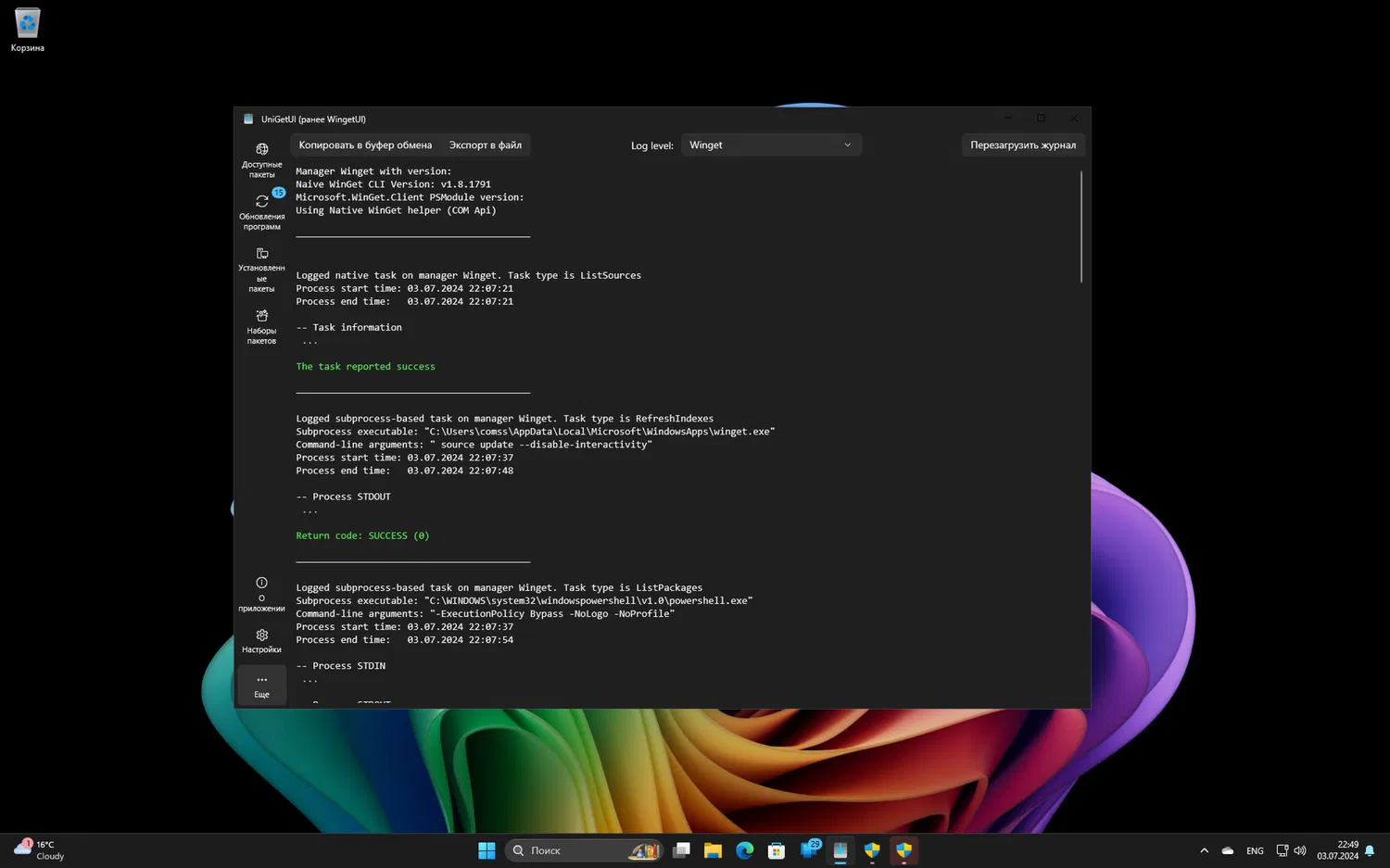The image size is (1390, 868).
Task: Click the UniGetUI app icon in the title bar
Action: [x=248, y=119]
